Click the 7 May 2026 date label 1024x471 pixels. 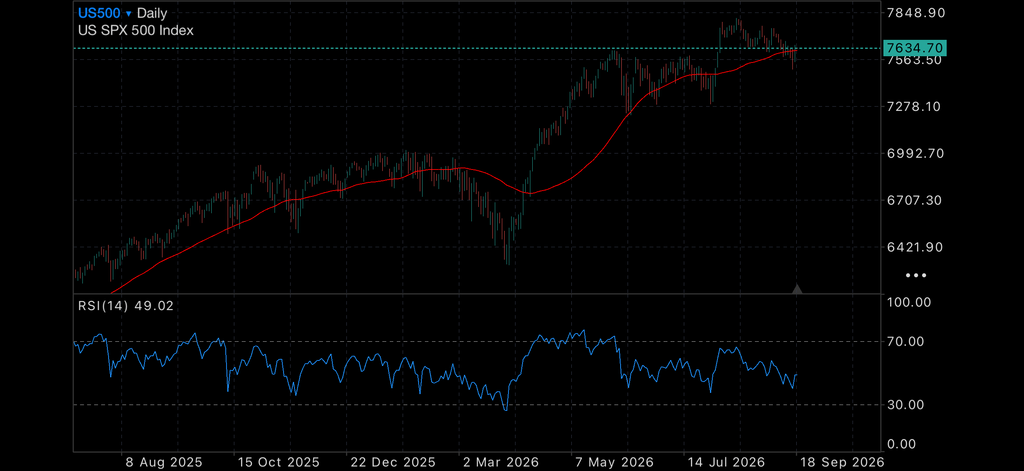(614, 462)
